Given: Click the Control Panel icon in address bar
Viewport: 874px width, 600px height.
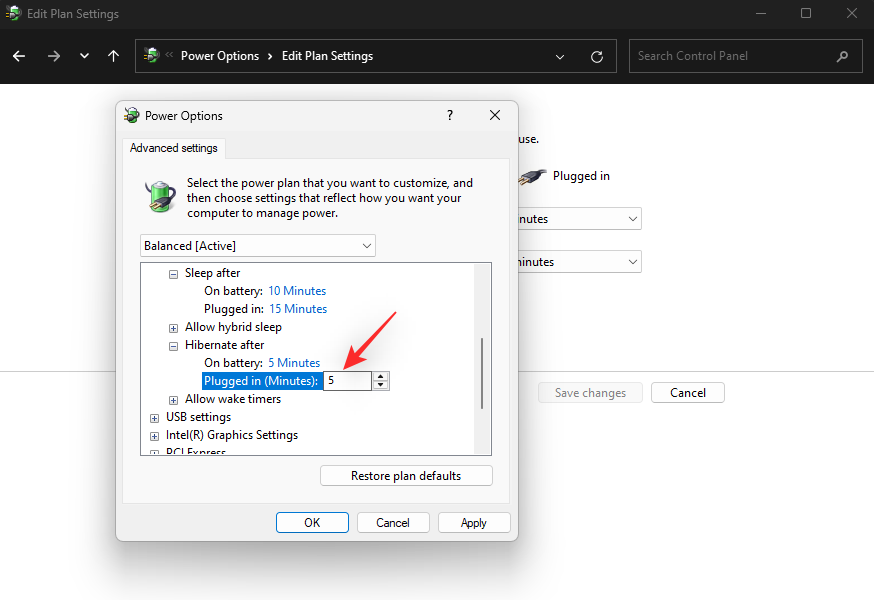Looking at the screenshot, I should click(152, 55).
